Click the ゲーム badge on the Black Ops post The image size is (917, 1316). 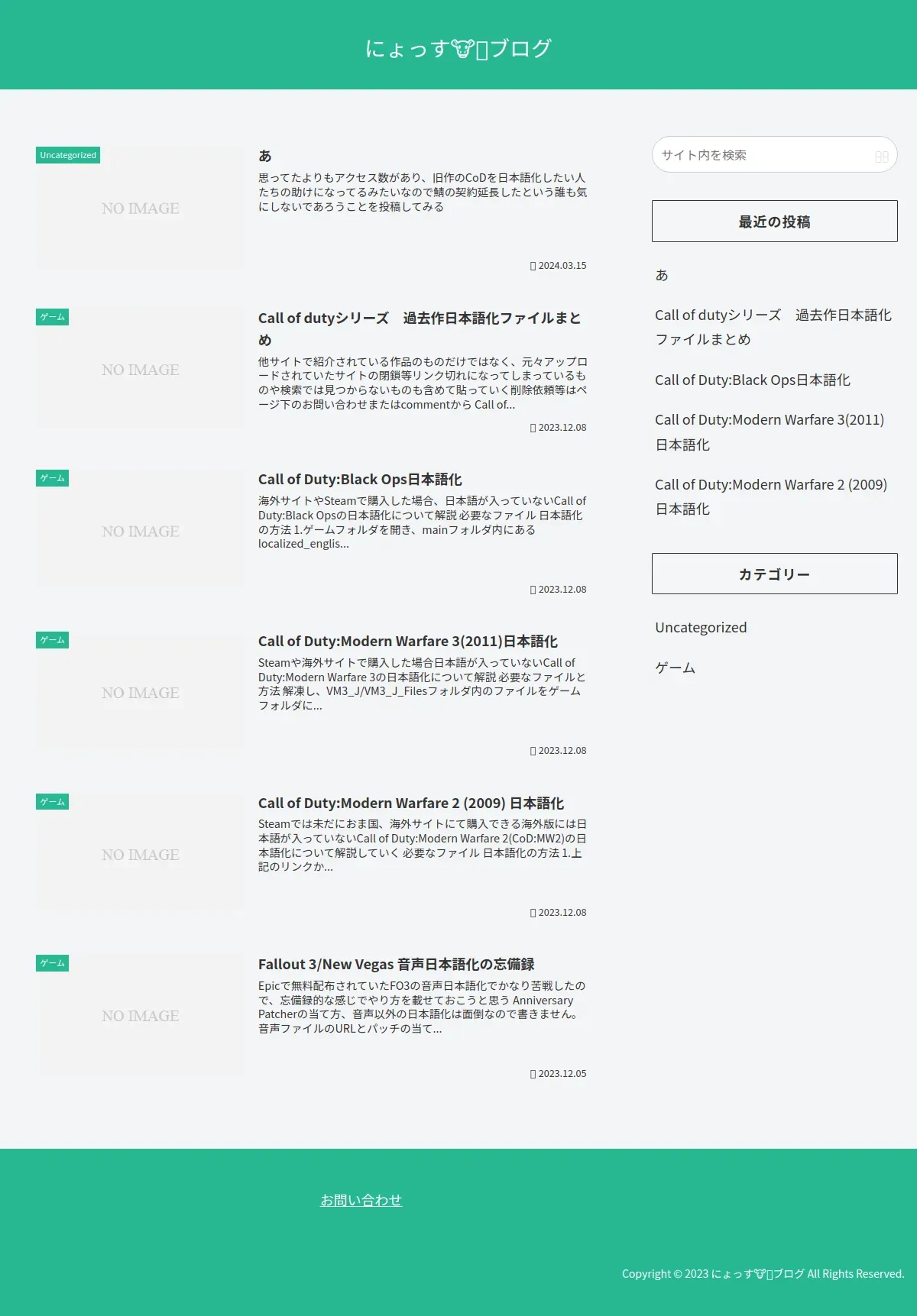tap(52, 478)
